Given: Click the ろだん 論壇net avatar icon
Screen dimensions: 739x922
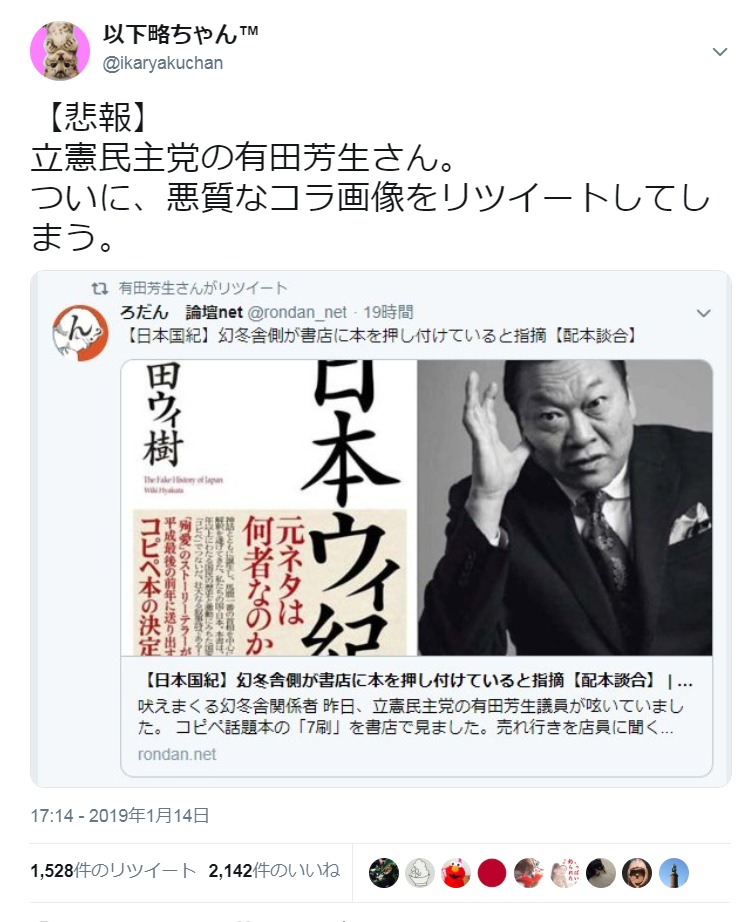Looking at the screenshot, I should (x=81, y=333).
